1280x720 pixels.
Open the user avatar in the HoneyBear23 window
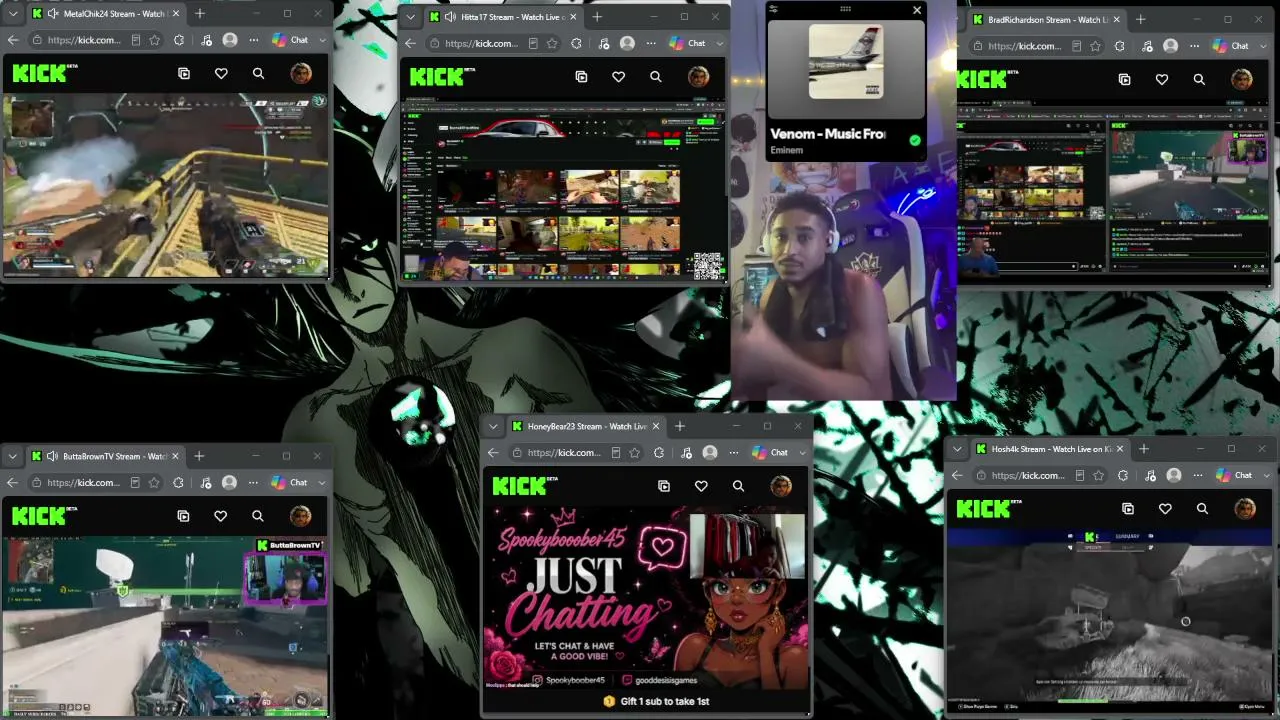pyautogui.click(x=780, y=486)
